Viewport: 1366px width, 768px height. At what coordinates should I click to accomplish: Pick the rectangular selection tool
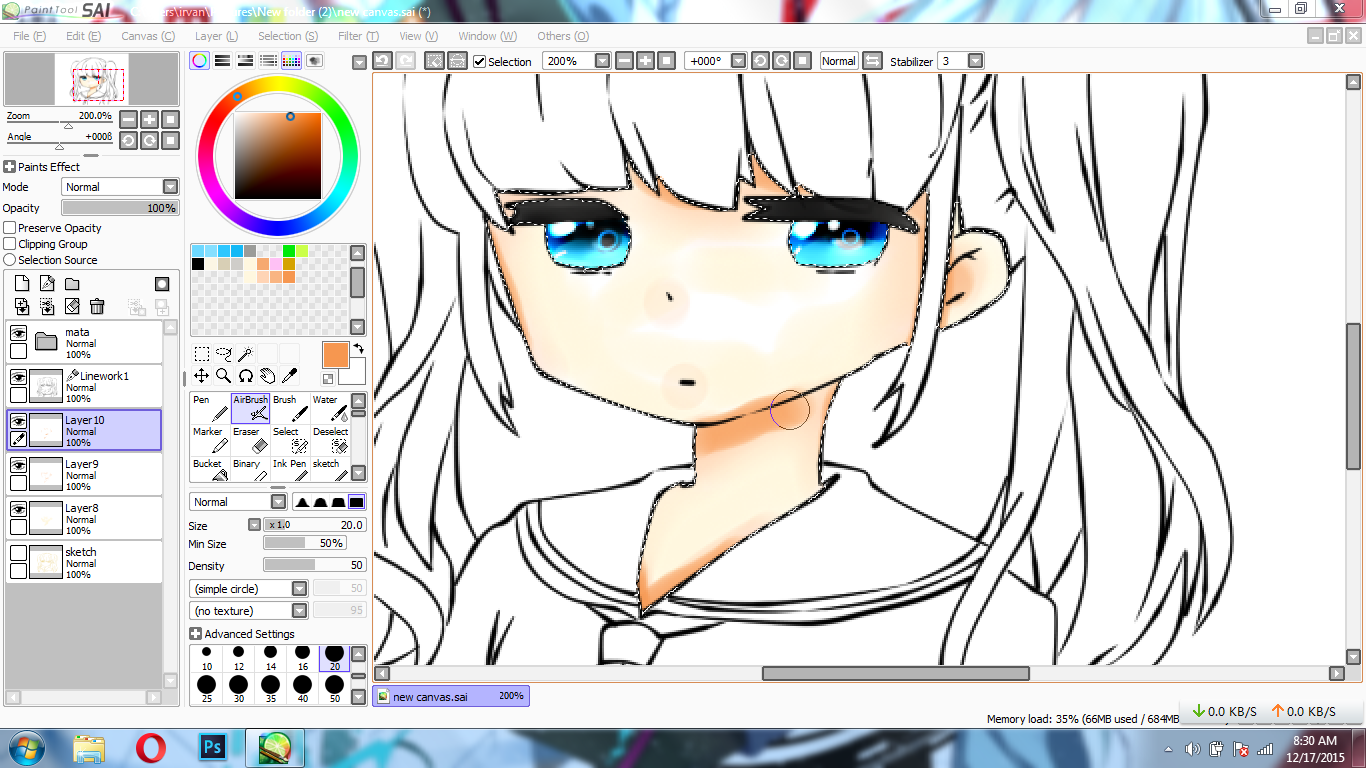[x=202, y=353]
